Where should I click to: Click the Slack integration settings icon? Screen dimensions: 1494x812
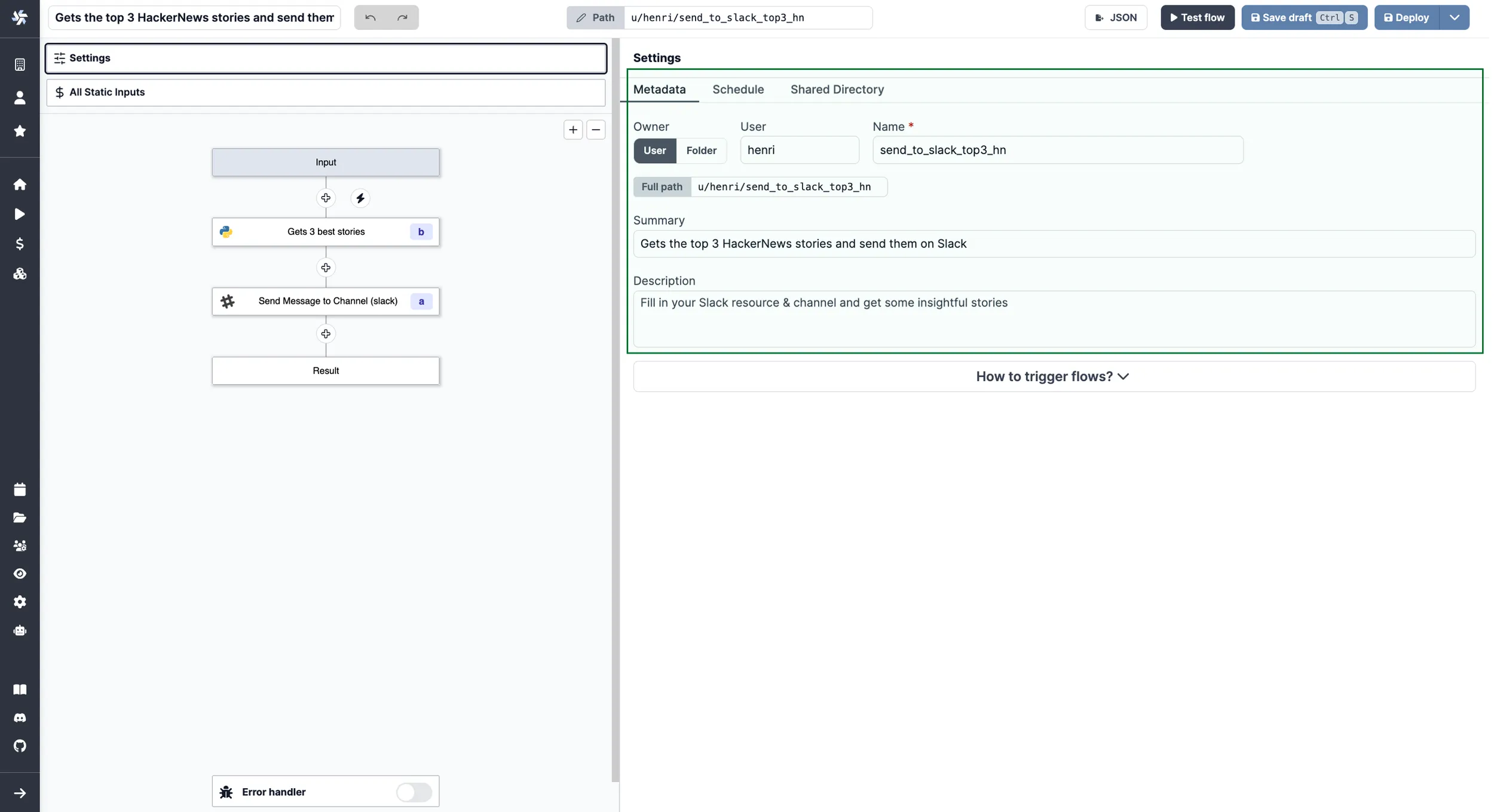[226, 301]
